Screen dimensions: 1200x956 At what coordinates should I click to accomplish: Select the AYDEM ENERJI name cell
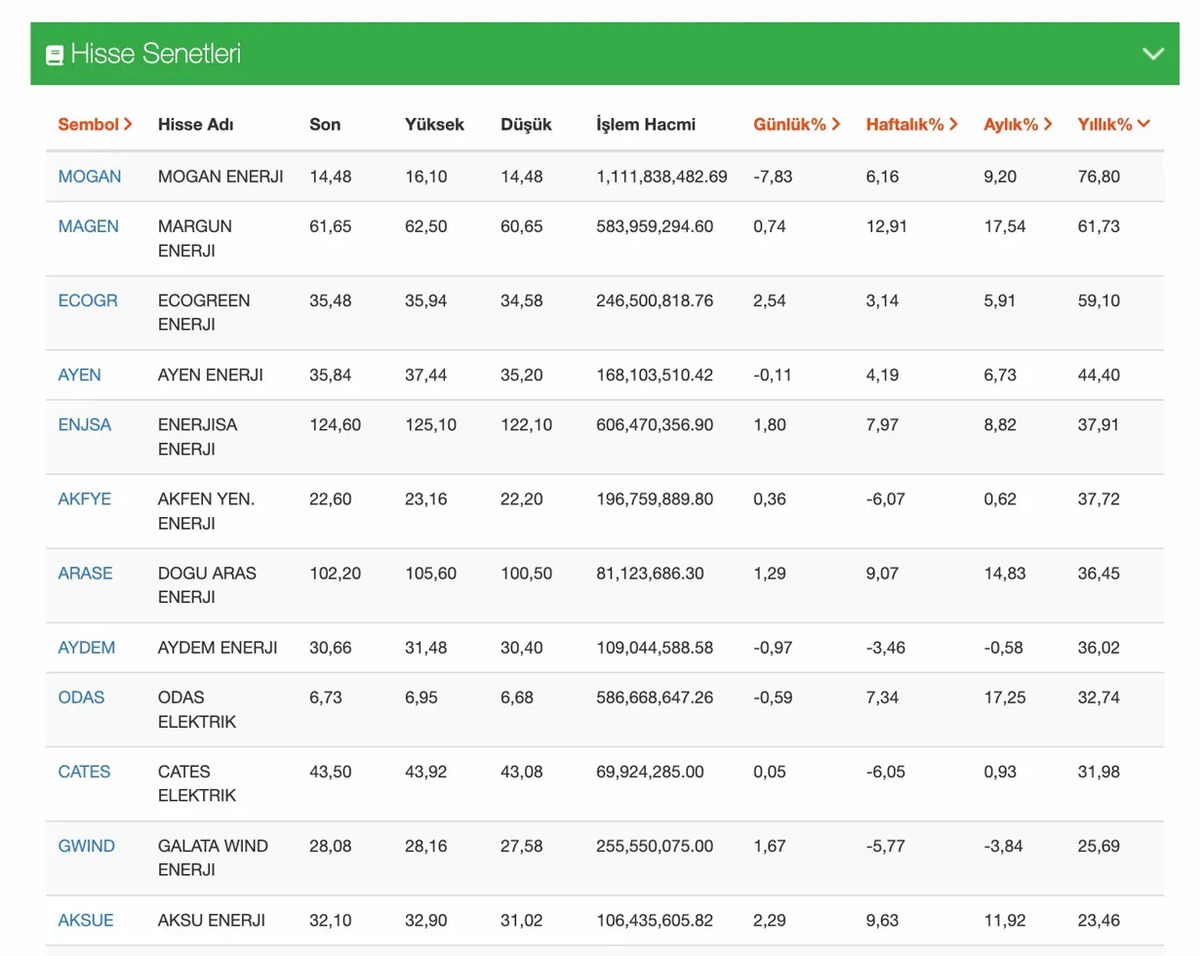218,647
